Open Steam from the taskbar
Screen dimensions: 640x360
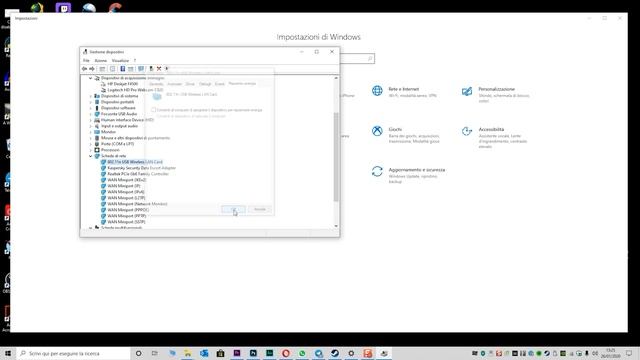[x=335, y=353]
